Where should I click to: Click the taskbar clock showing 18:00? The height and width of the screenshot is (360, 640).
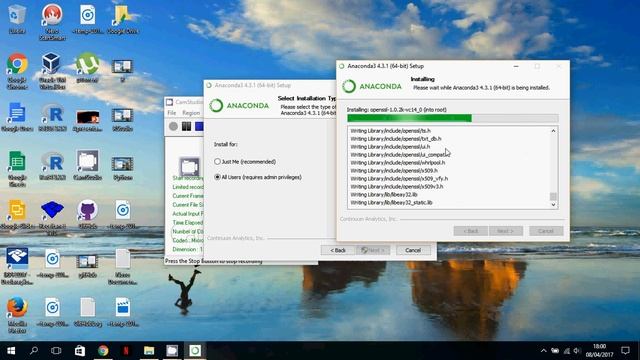[600, 351]
